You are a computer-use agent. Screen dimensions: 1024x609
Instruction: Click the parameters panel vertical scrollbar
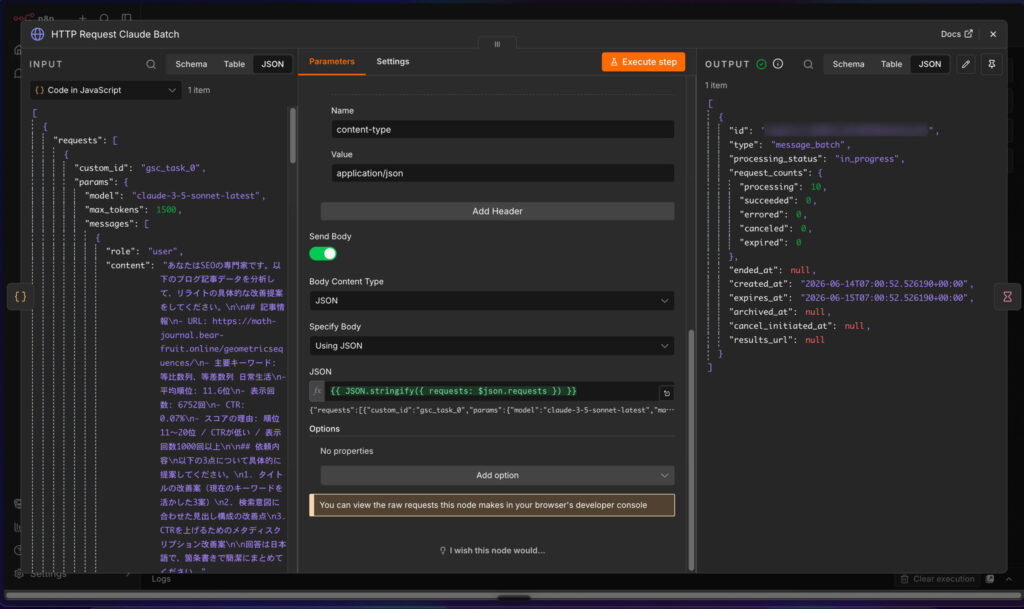coord(691,450)
